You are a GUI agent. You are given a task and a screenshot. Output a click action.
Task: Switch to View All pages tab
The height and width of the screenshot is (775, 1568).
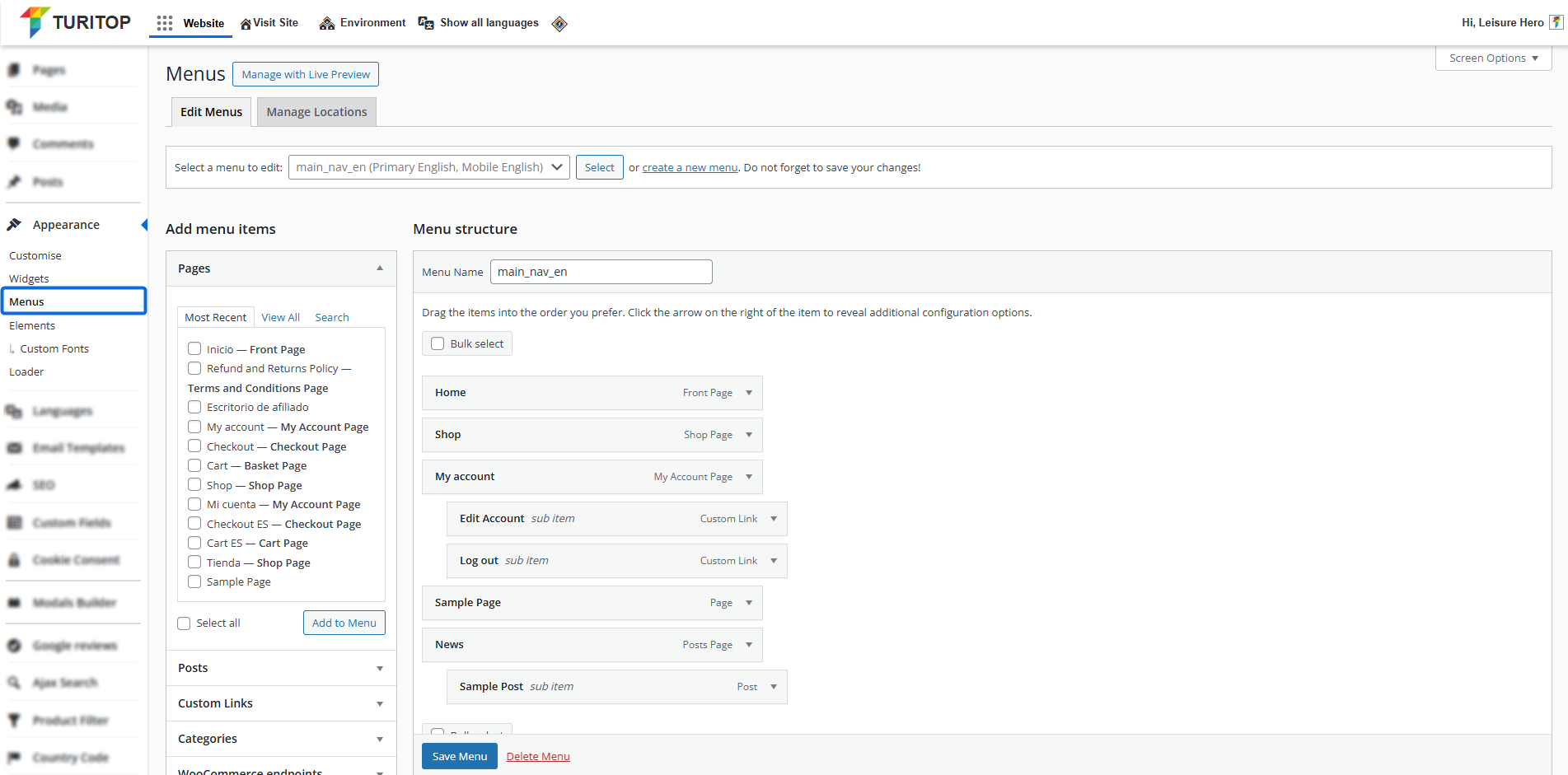tap(280, 317)
